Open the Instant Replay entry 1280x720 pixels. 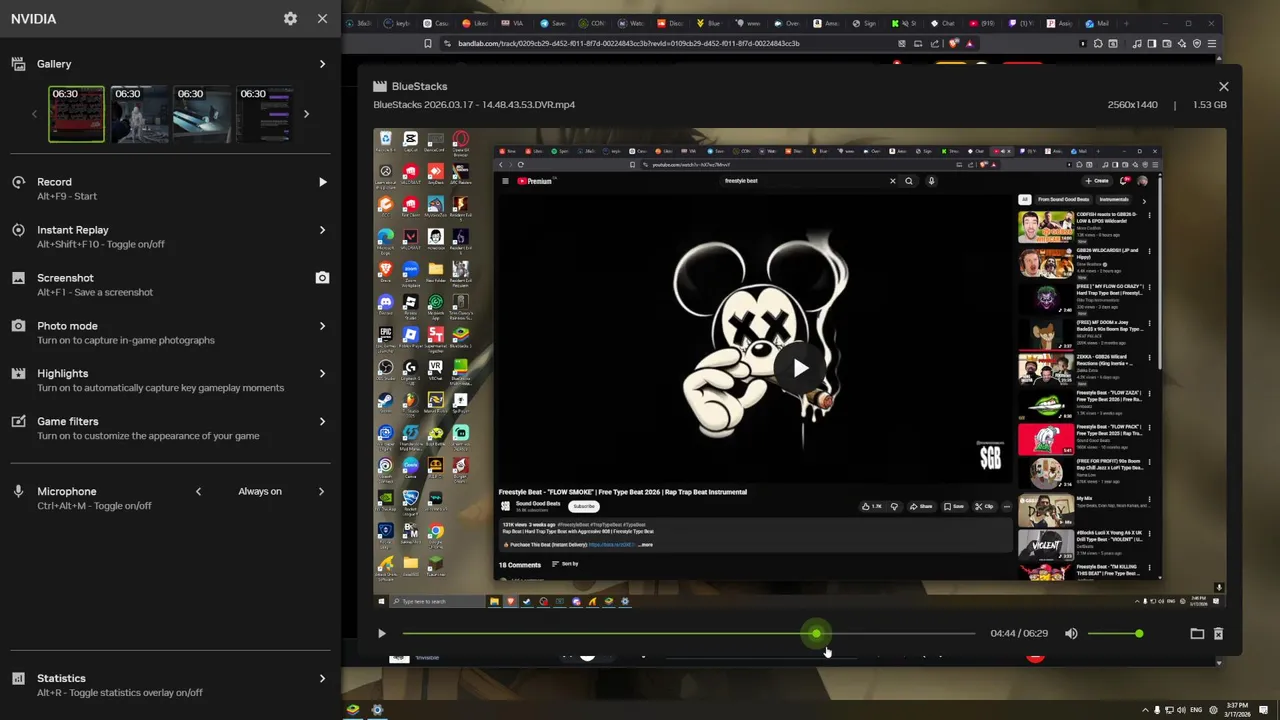point(170,236)
